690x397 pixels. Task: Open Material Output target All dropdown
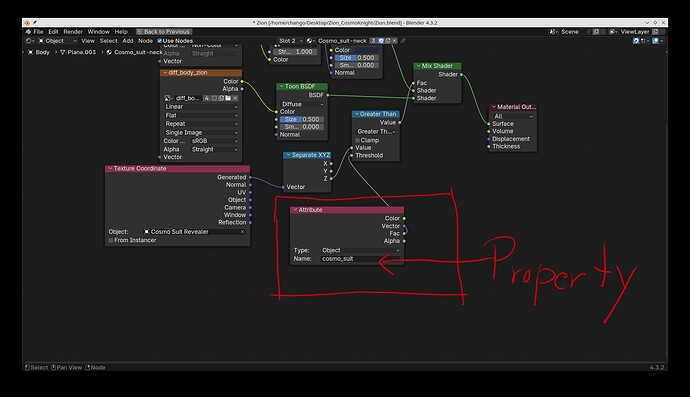pos(513,116)
